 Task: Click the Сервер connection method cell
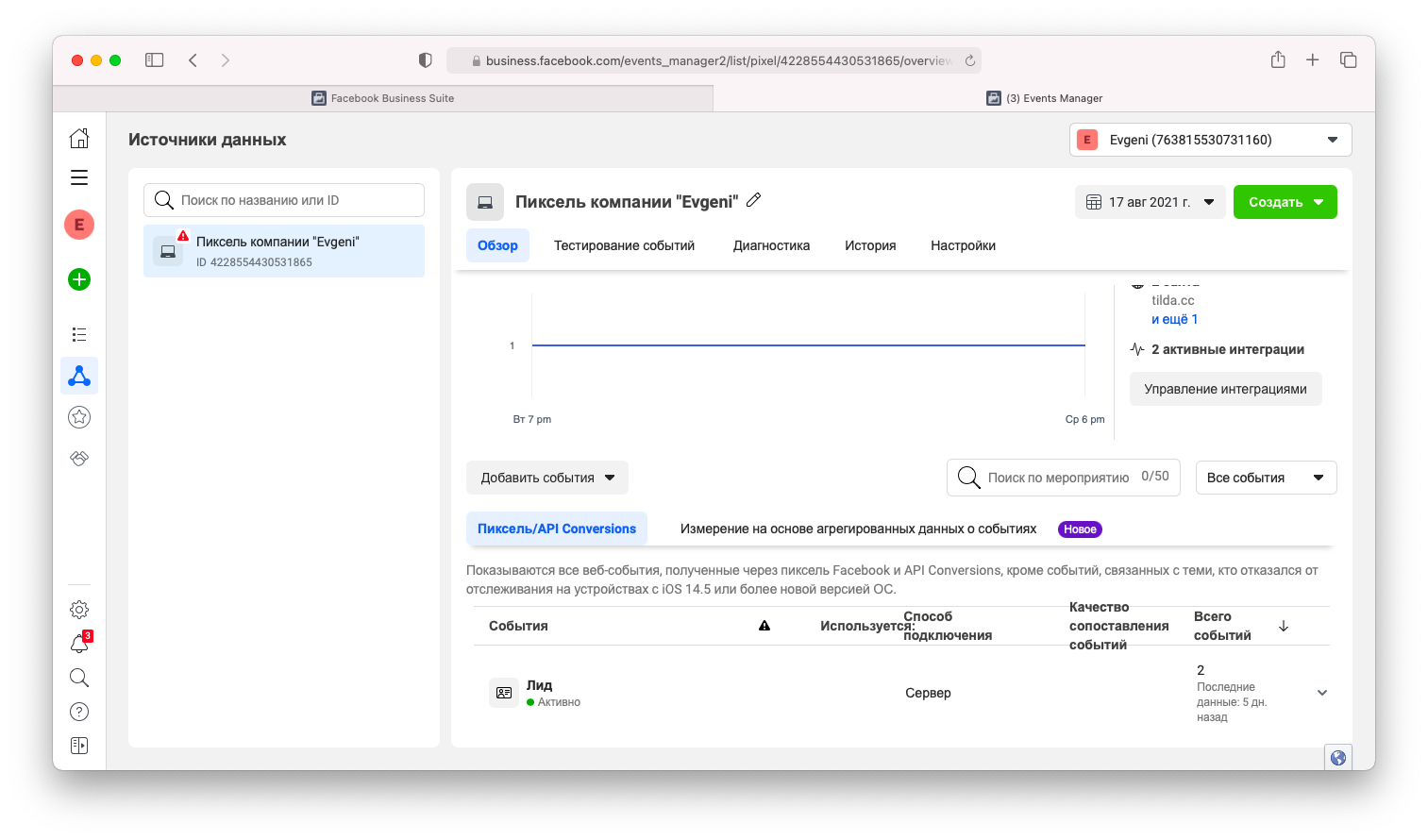pos(928,693)
